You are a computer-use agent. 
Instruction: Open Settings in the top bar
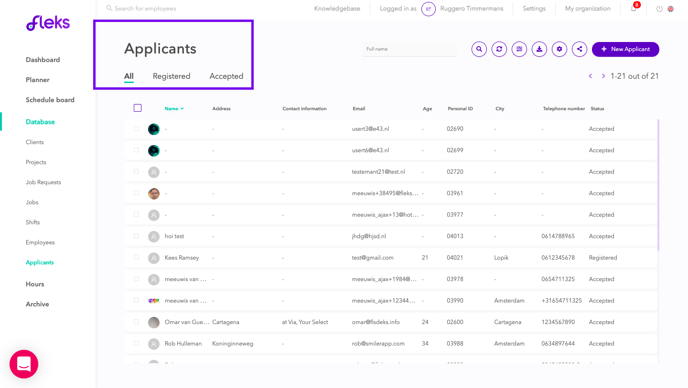click(534, 8)
